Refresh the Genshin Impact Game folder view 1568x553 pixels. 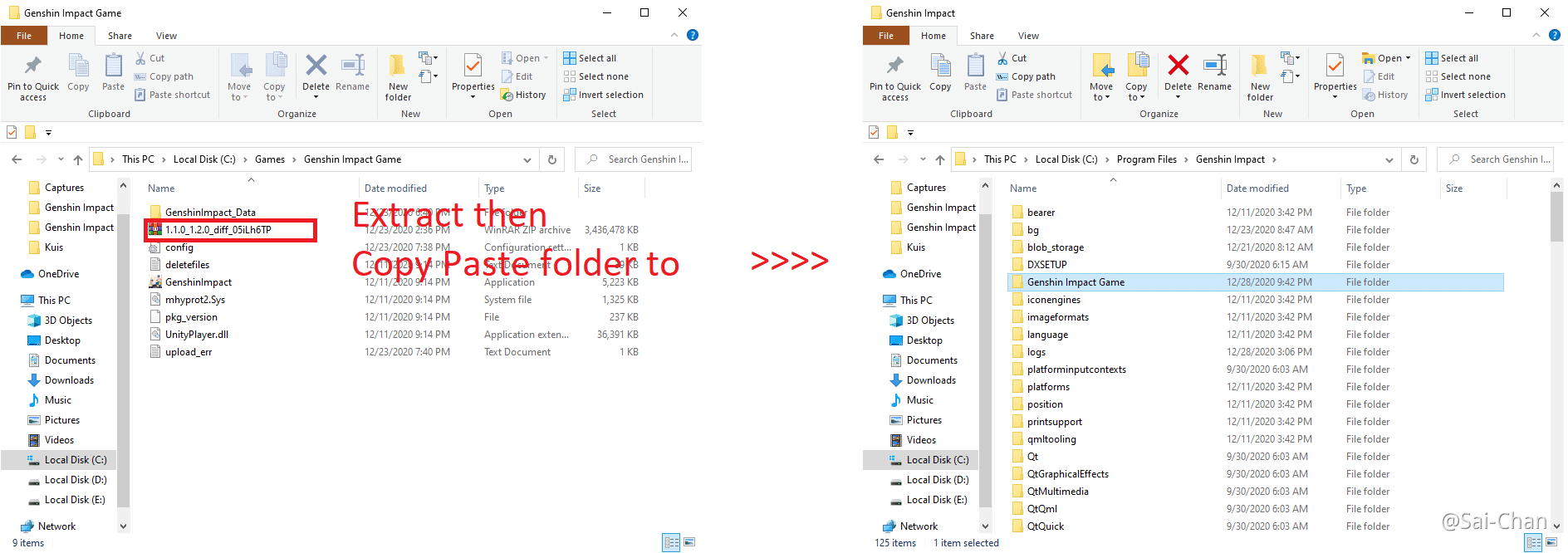tap(552, 159)
